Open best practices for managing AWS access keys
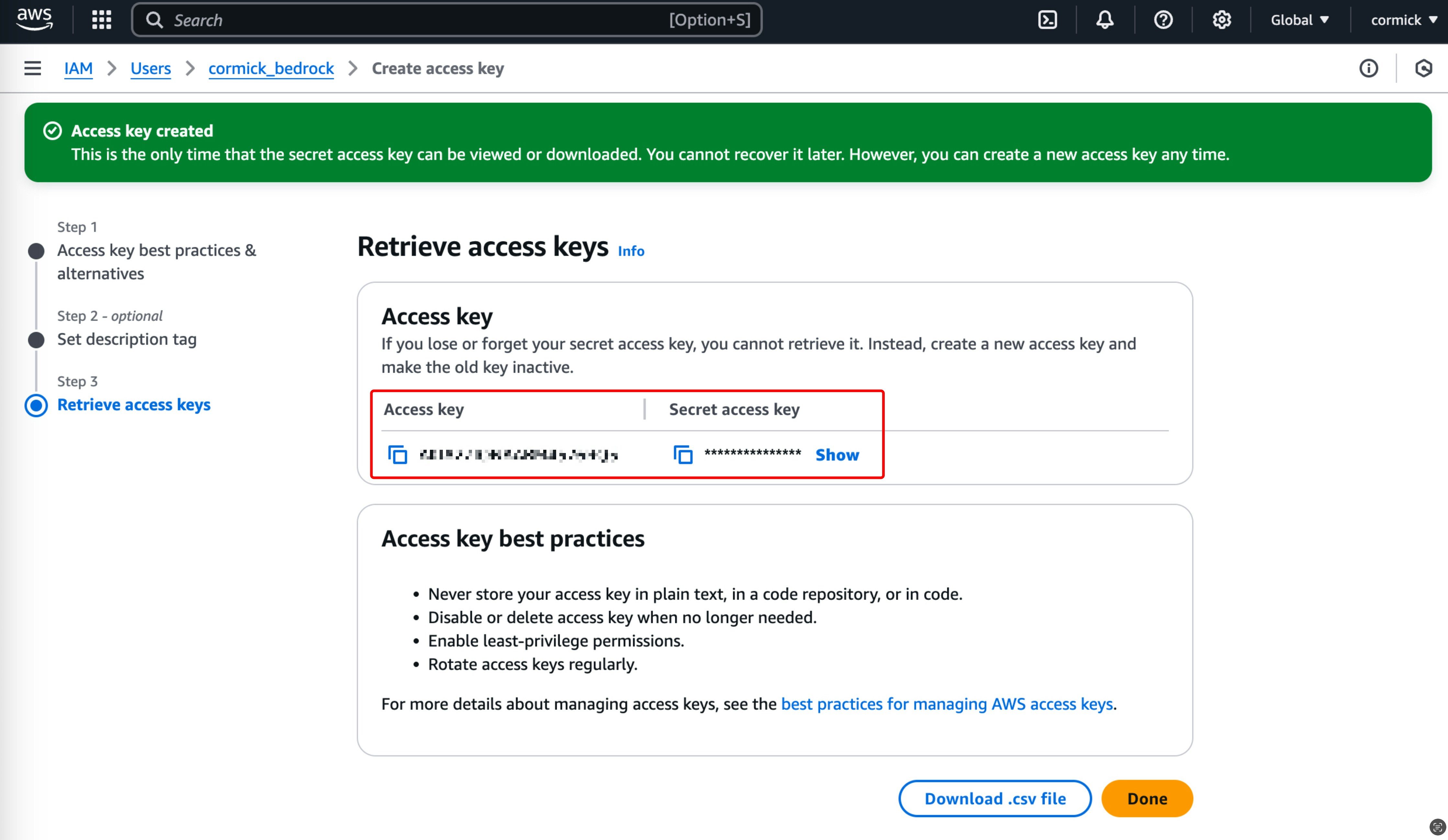 947,704
